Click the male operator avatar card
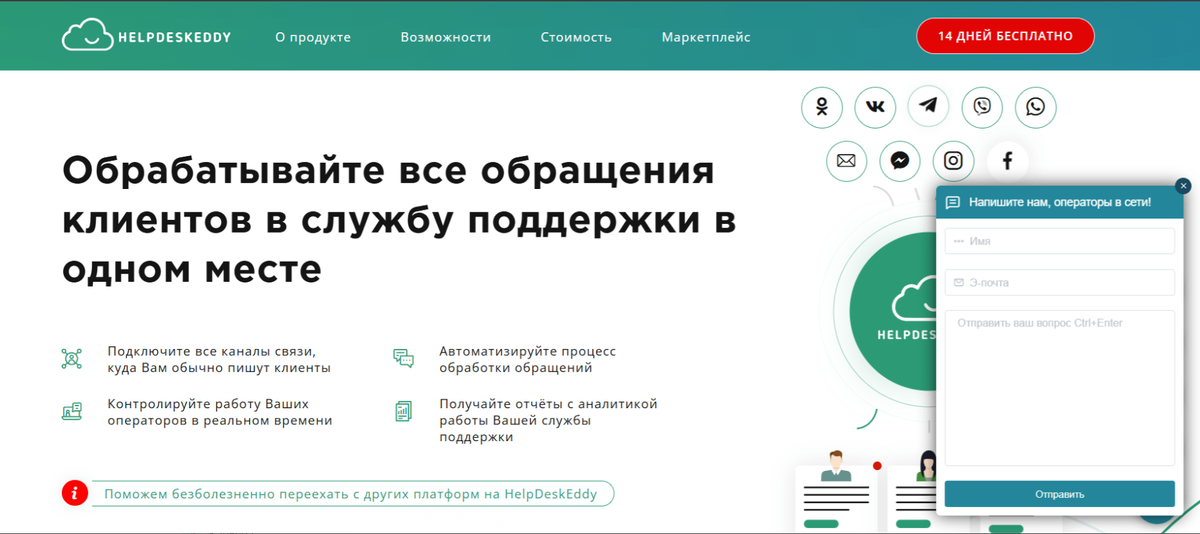The width and height of the screenshot is (1200, 534). (836, 492)
